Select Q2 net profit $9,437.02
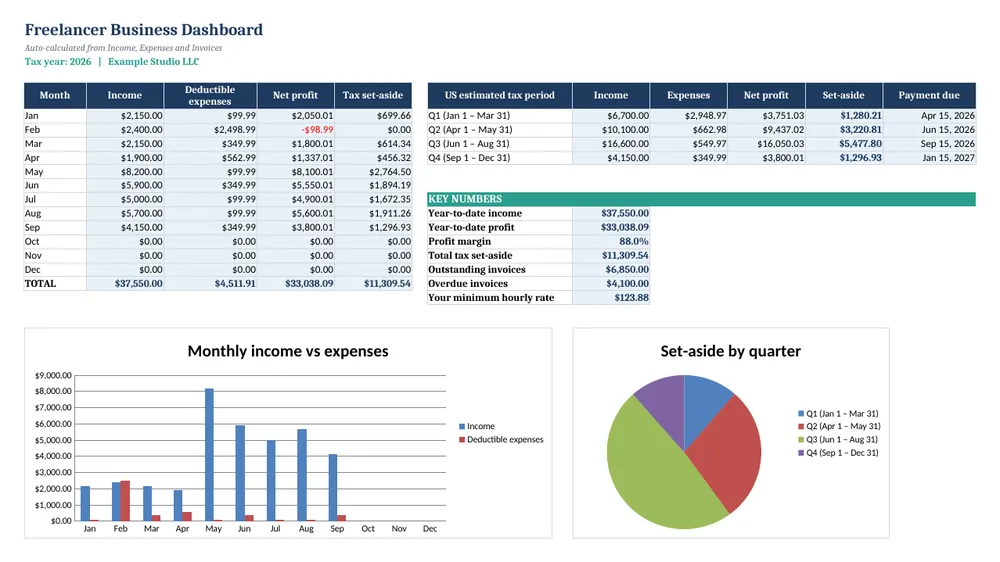The width and height of the screenshot is (1000, 562). [x=766, y=129]
